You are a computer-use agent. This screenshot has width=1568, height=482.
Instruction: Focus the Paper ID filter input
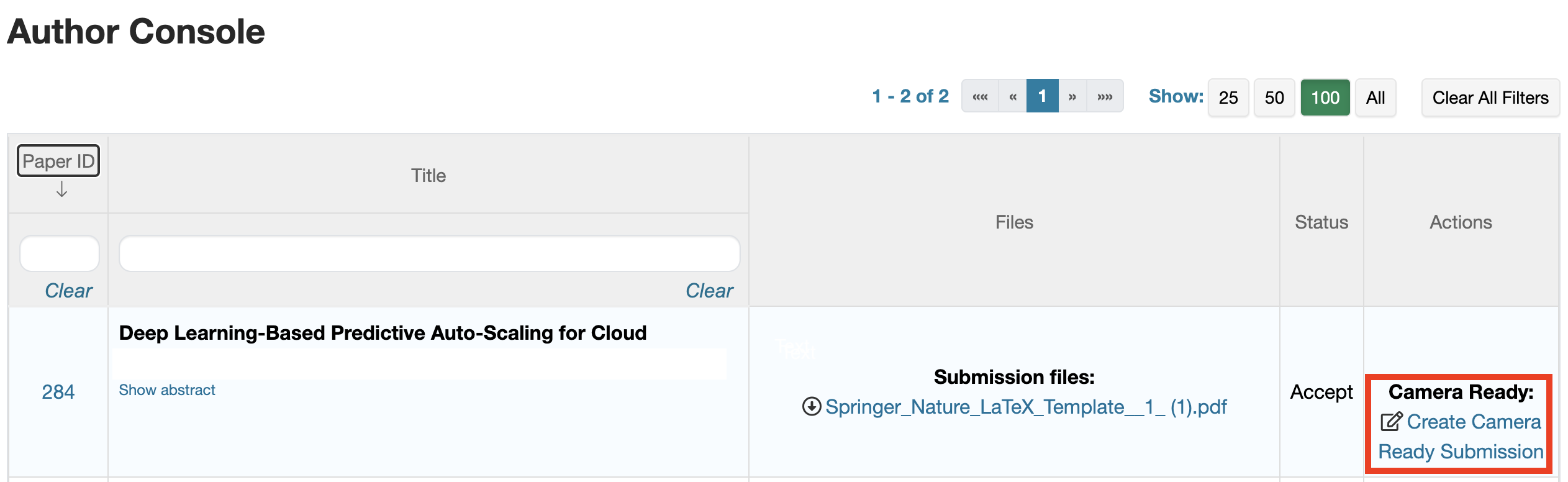[60, 253]
